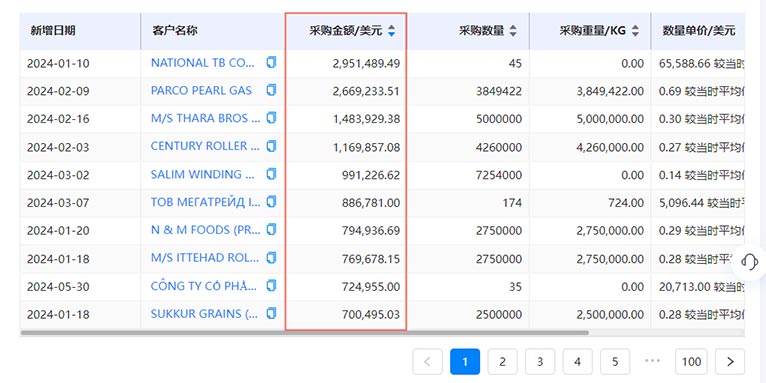Viewport: 766px width, 383px height.
Task: Copy the ТОВ МЕГАТРЕЙД customer name
Action: tap(271, 202)
